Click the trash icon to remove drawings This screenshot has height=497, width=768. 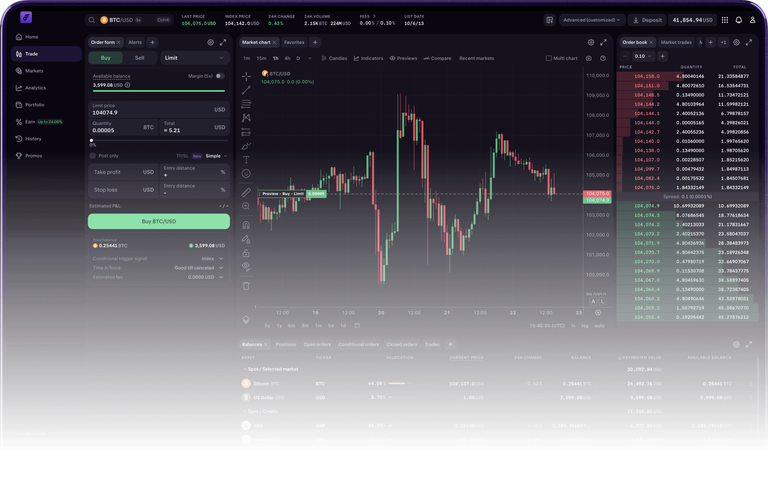coord(246,285)
